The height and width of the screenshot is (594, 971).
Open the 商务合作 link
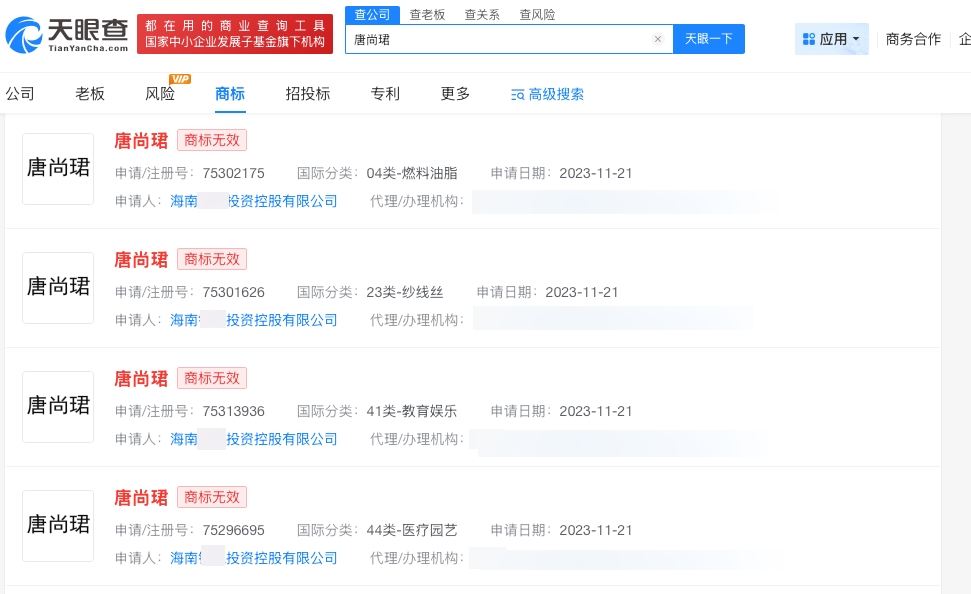click(913, 39)
